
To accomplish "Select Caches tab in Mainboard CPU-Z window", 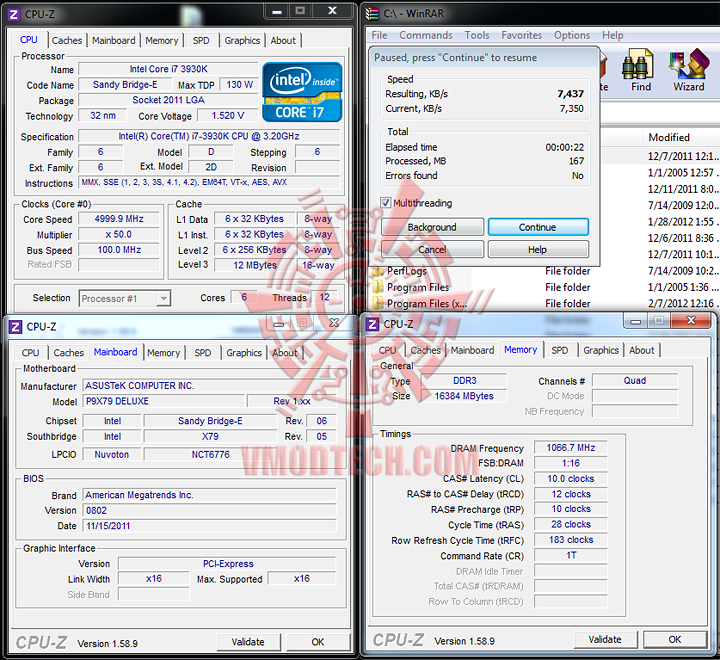I will click(68, 353).
